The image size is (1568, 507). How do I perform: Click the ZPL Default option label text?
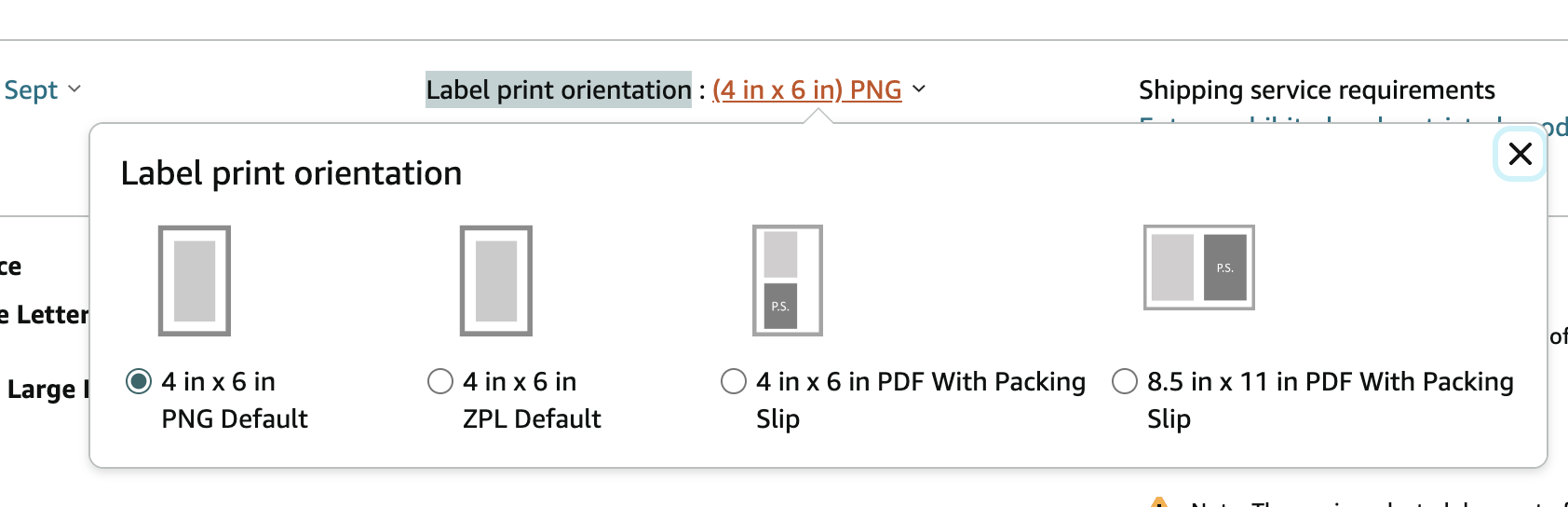(x=532, y=400)
